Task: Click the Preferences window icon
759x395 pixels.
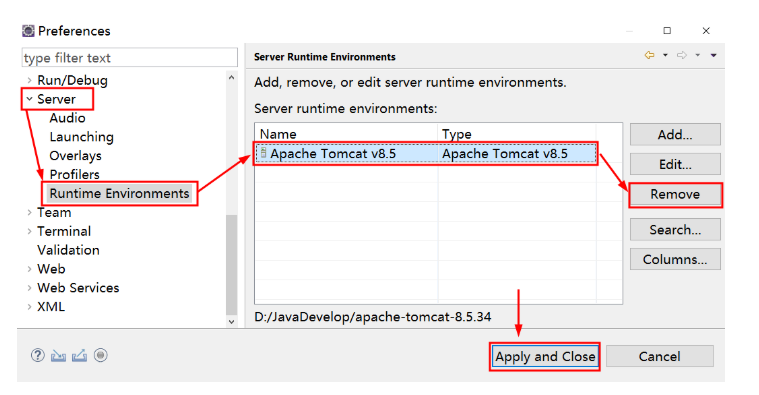Action: (x=28, y=30)
